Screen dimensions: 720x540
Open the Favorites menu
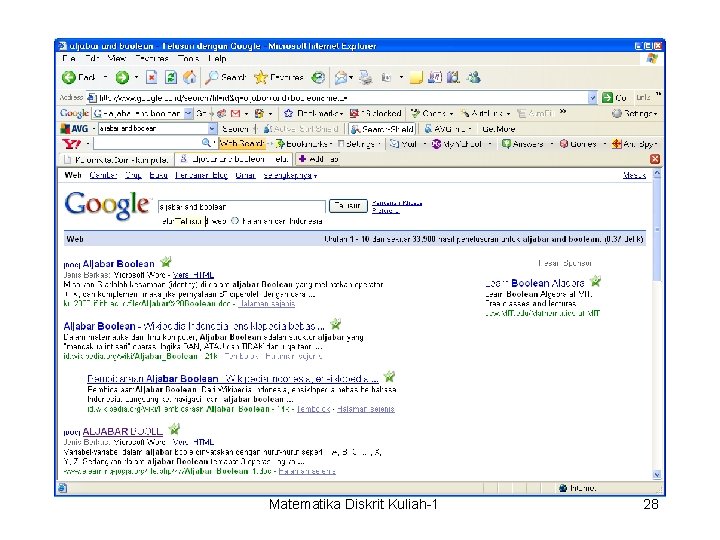(152, 59)
